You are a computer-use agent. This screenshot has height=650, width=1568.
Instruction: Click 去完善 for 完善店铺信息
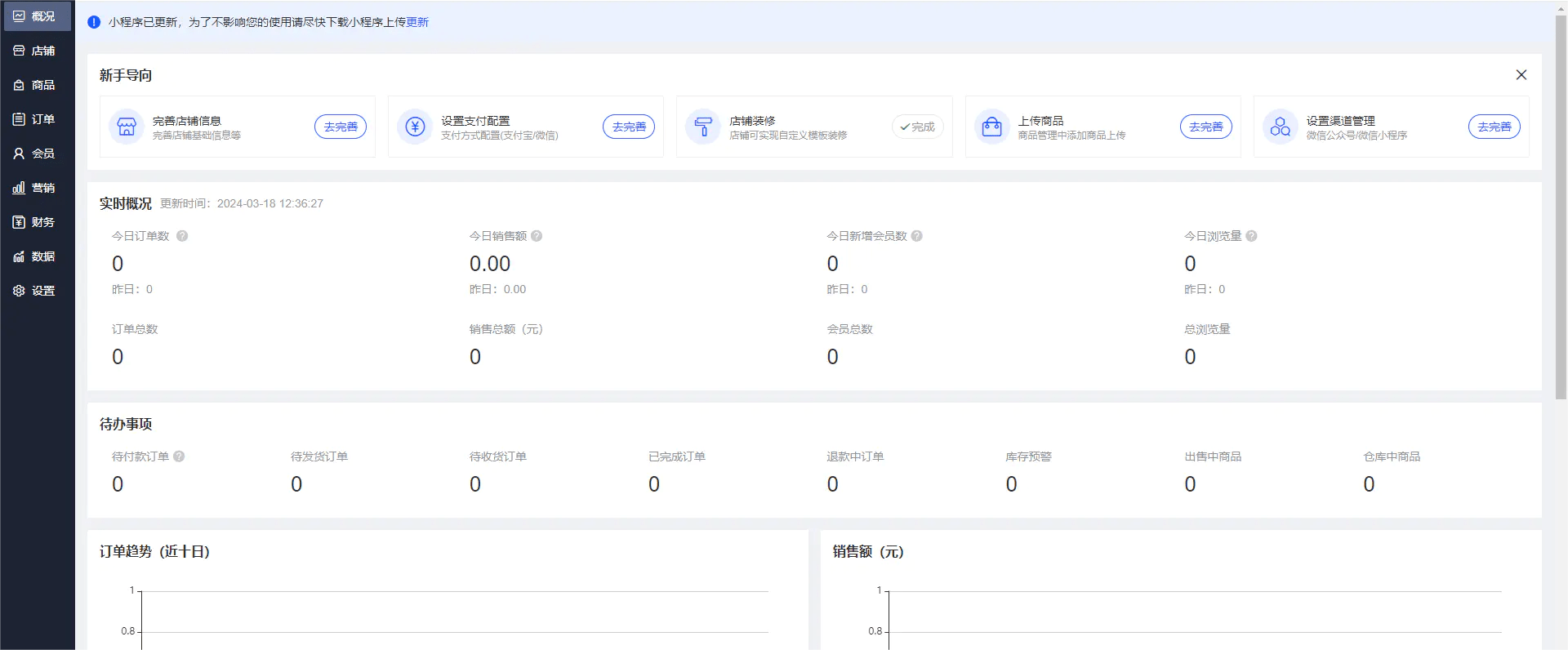point(341,127)
